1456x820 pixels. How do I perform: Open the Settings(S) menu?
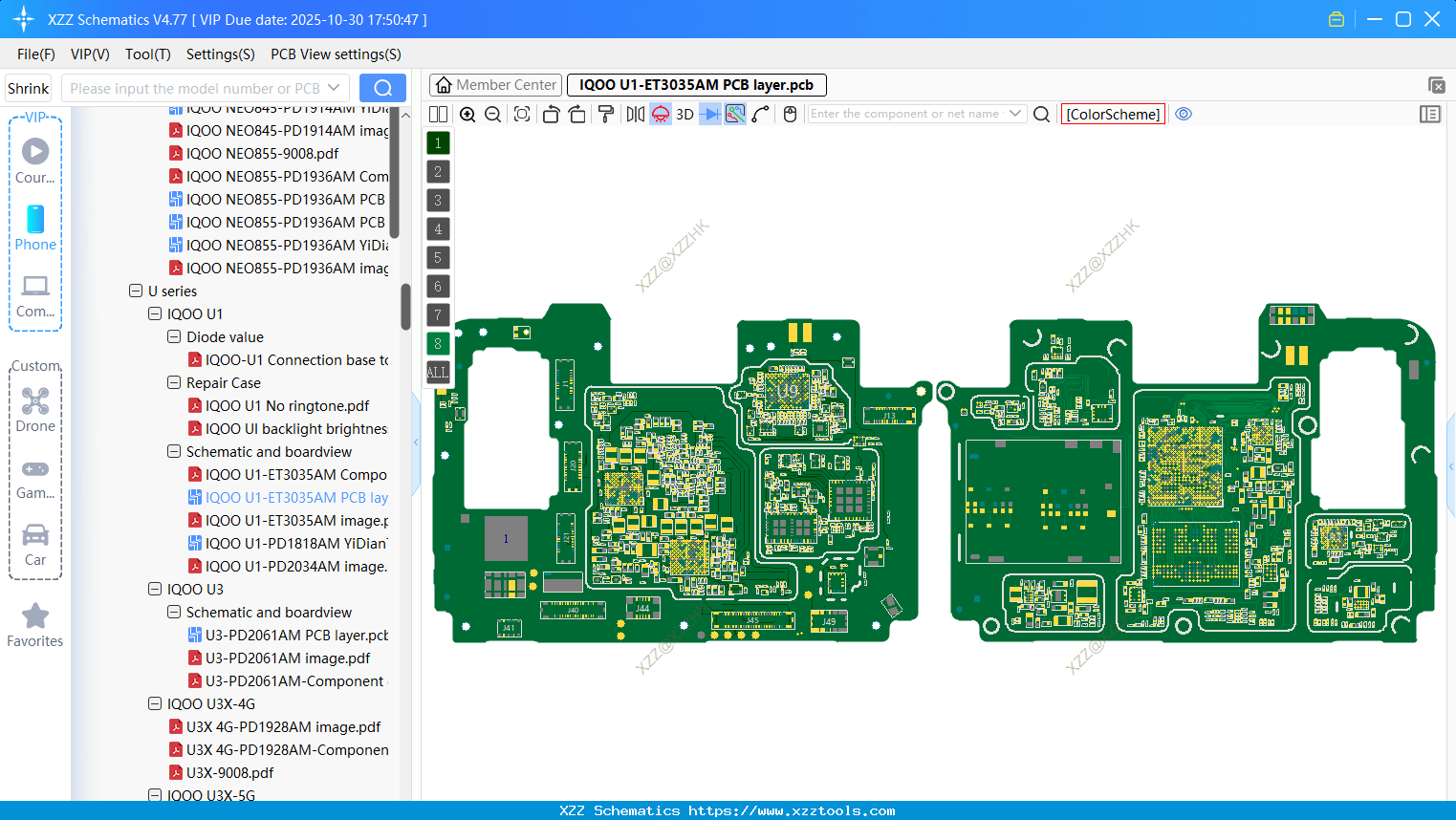click(x=220, y=54)
